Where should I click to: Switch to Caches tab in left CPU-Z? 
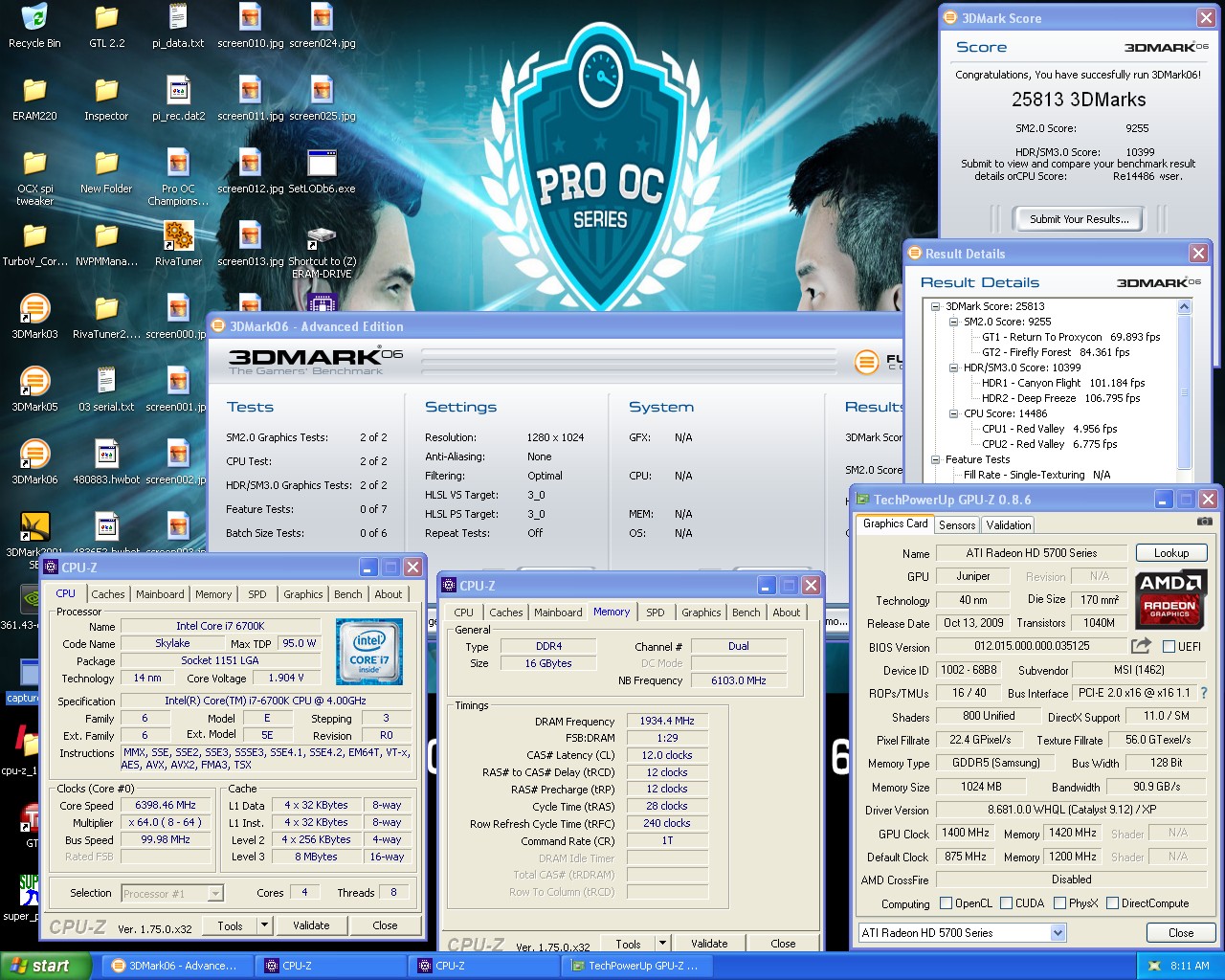(108, 594)
